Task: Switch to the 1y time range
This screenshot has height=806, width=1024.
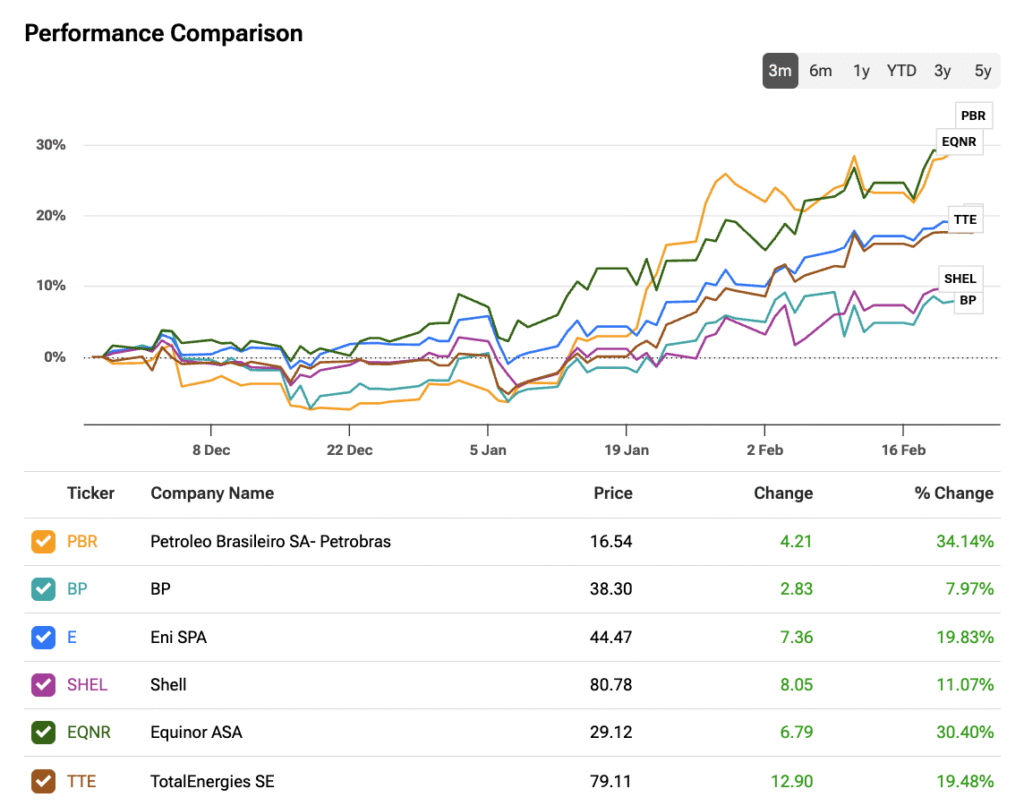Action: point(861,70)
